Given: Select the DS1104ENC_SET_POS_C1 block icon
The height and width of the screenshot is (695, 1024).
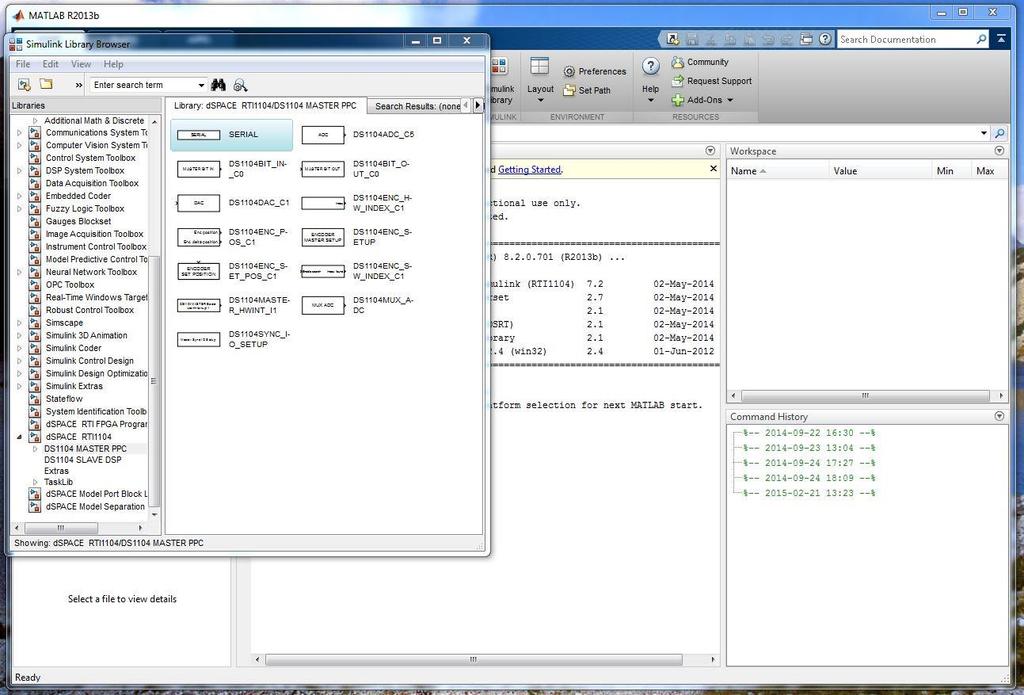Looking at the screenshot, I should 199,270.
